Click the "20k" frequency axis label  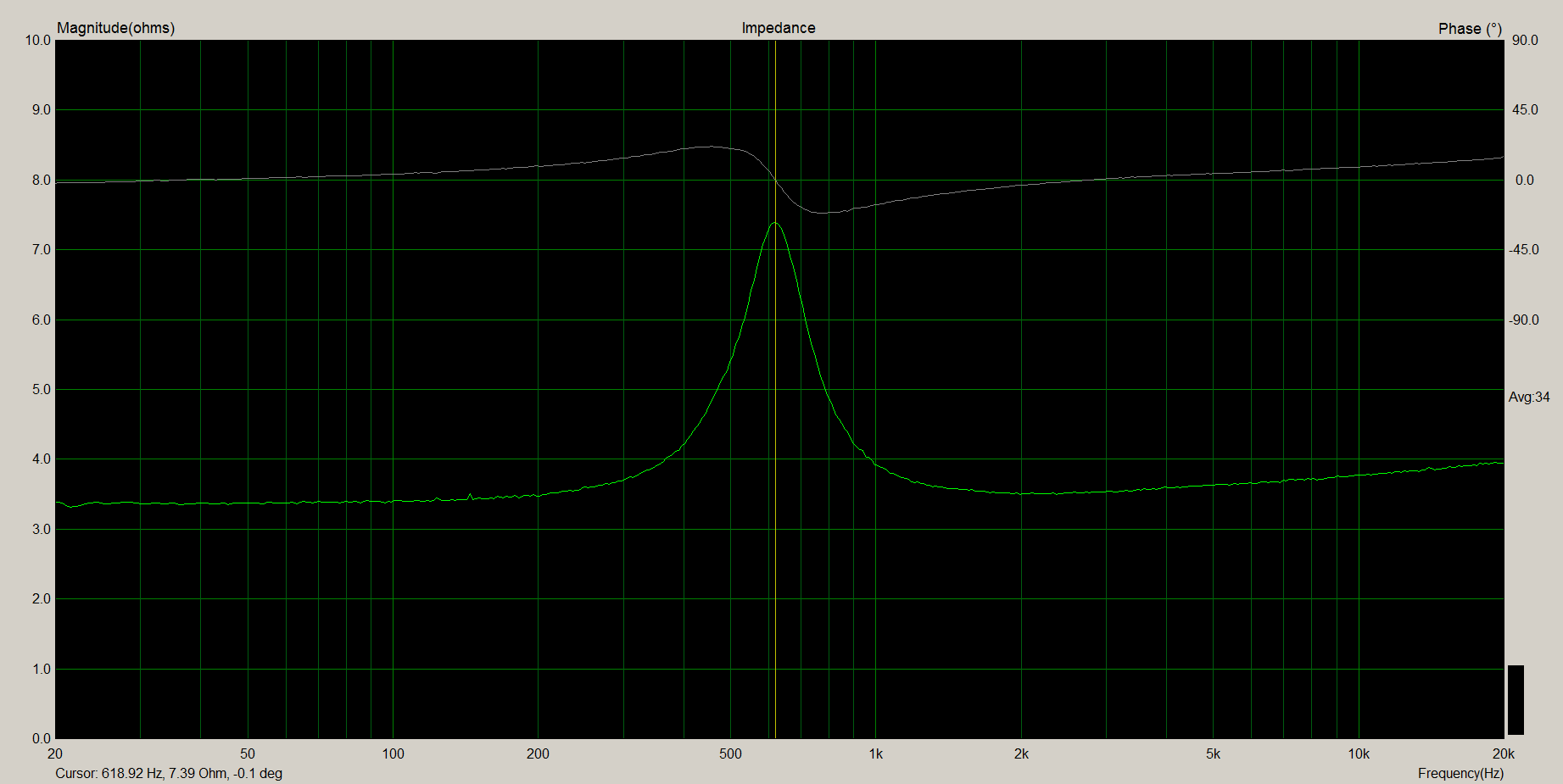[1504, 753]
